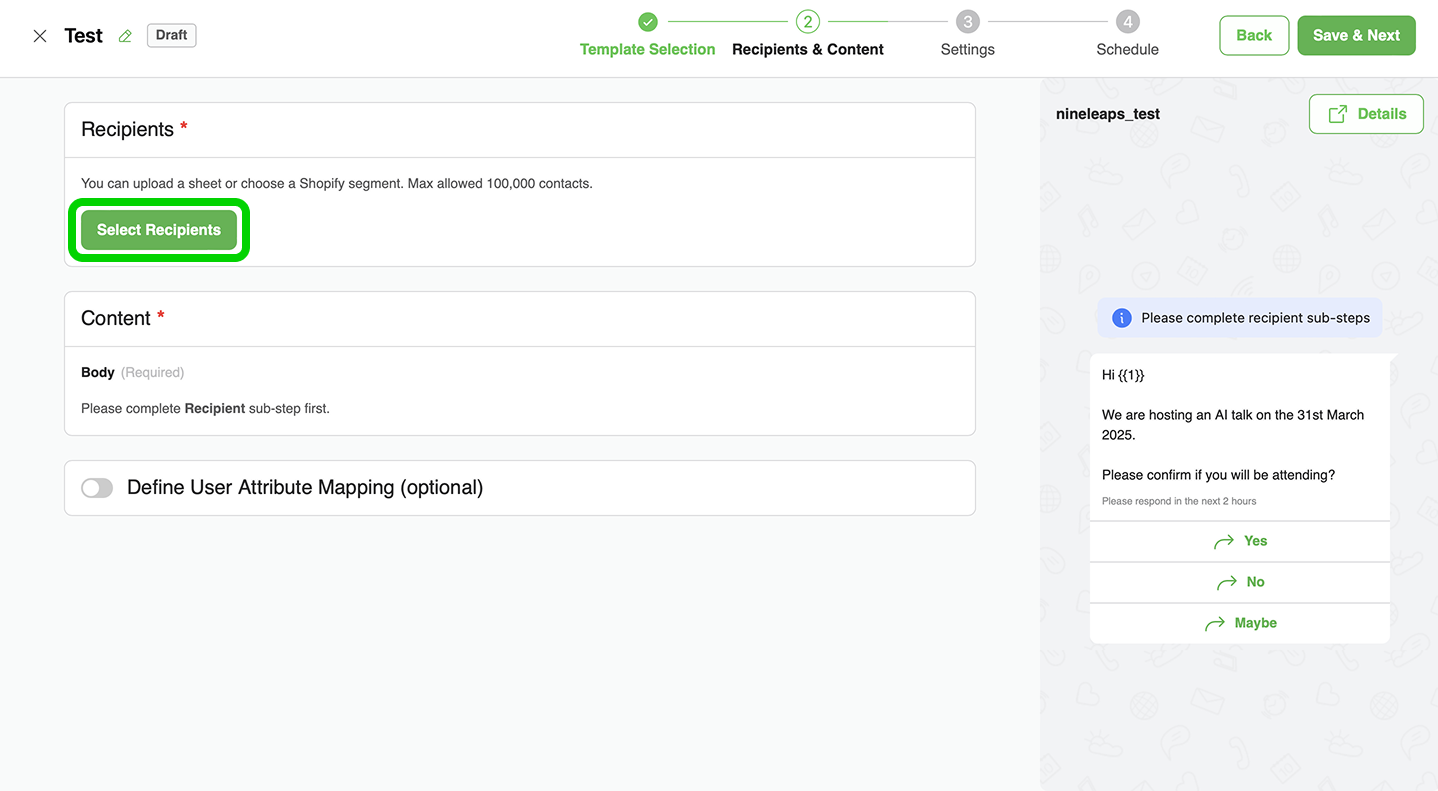Open the Settings step label

(x=967, y=49)
